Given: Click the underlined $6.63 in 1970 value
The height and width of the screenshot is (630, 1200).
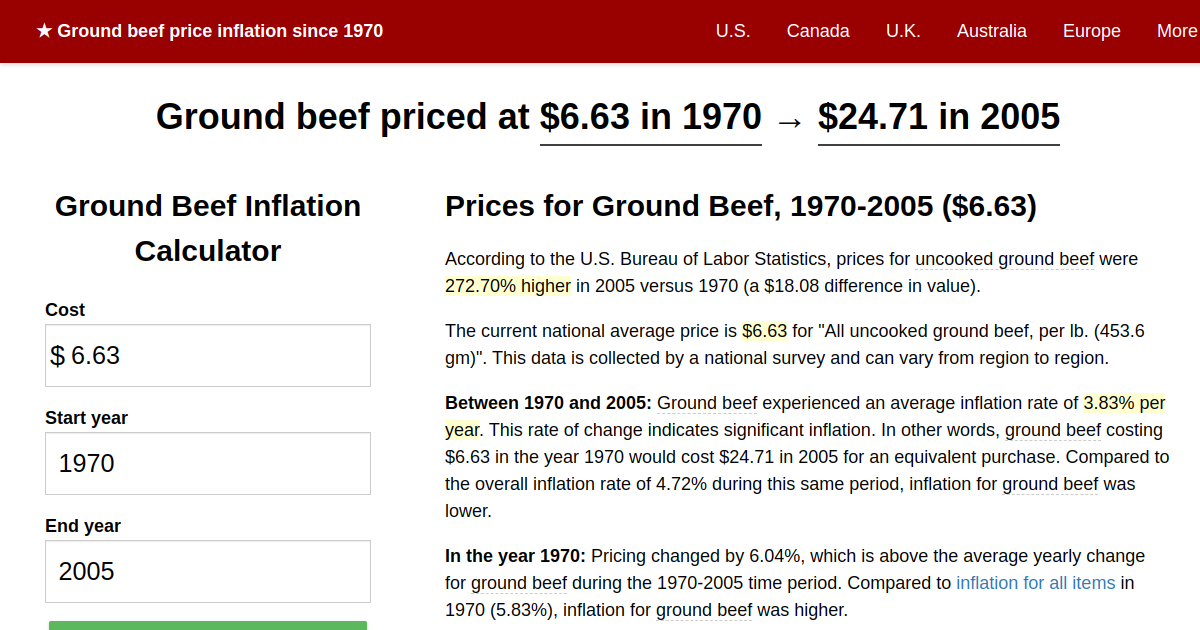Looking at the screenshot, I should coord(650,117).
